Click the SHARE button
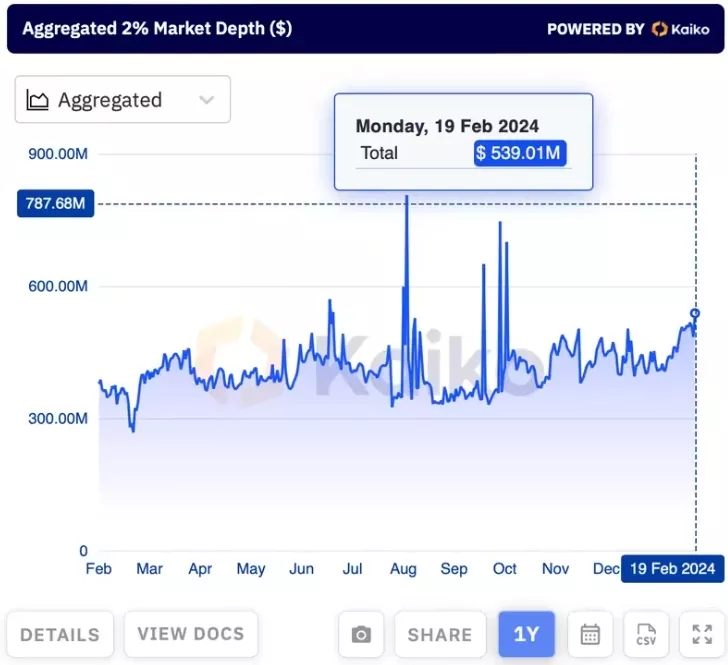This screenshot has height=665, width=728. coord(439,634)
